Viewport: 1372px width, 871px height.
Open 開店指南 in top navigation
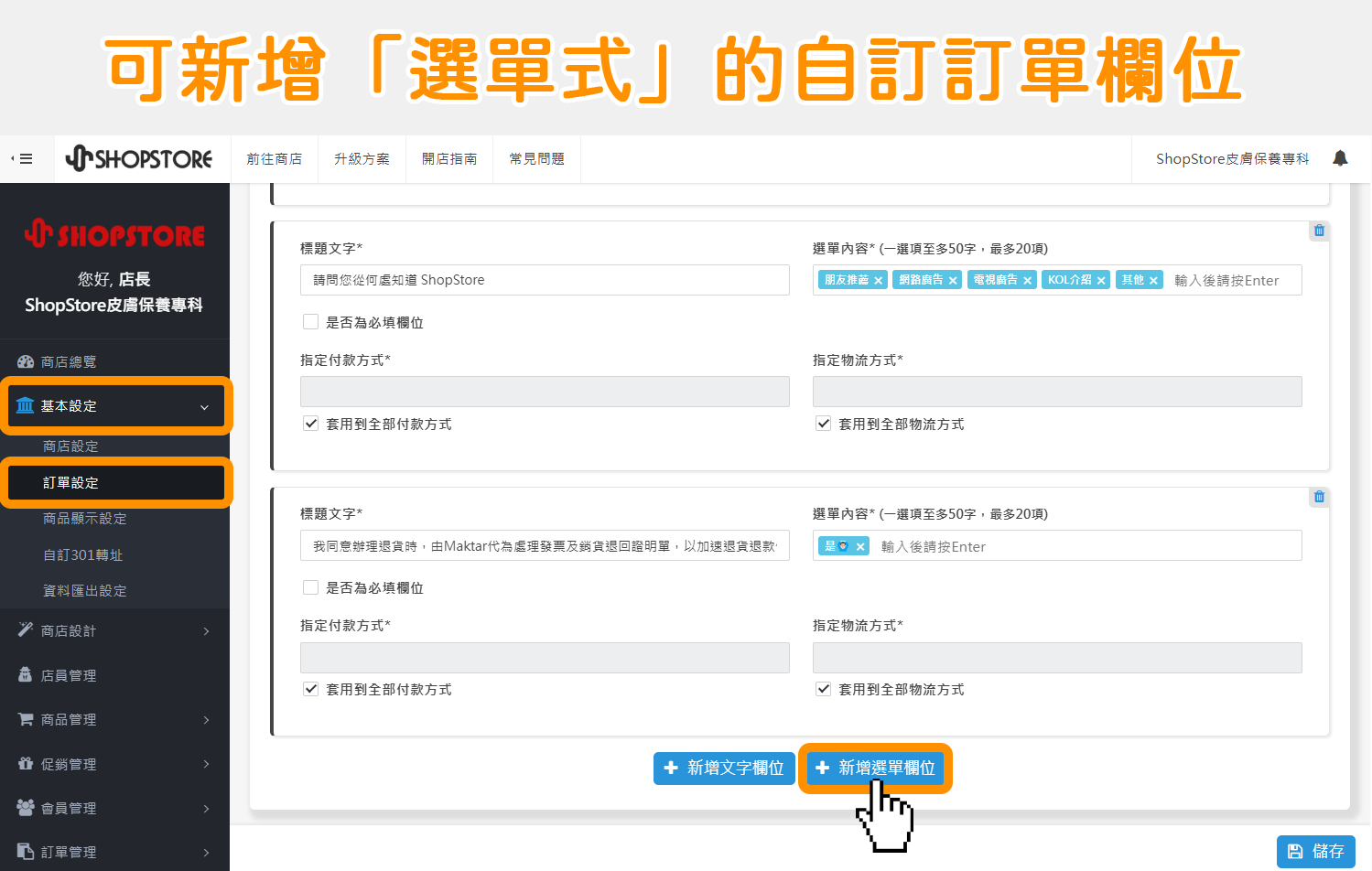click(x=449, y=159)
